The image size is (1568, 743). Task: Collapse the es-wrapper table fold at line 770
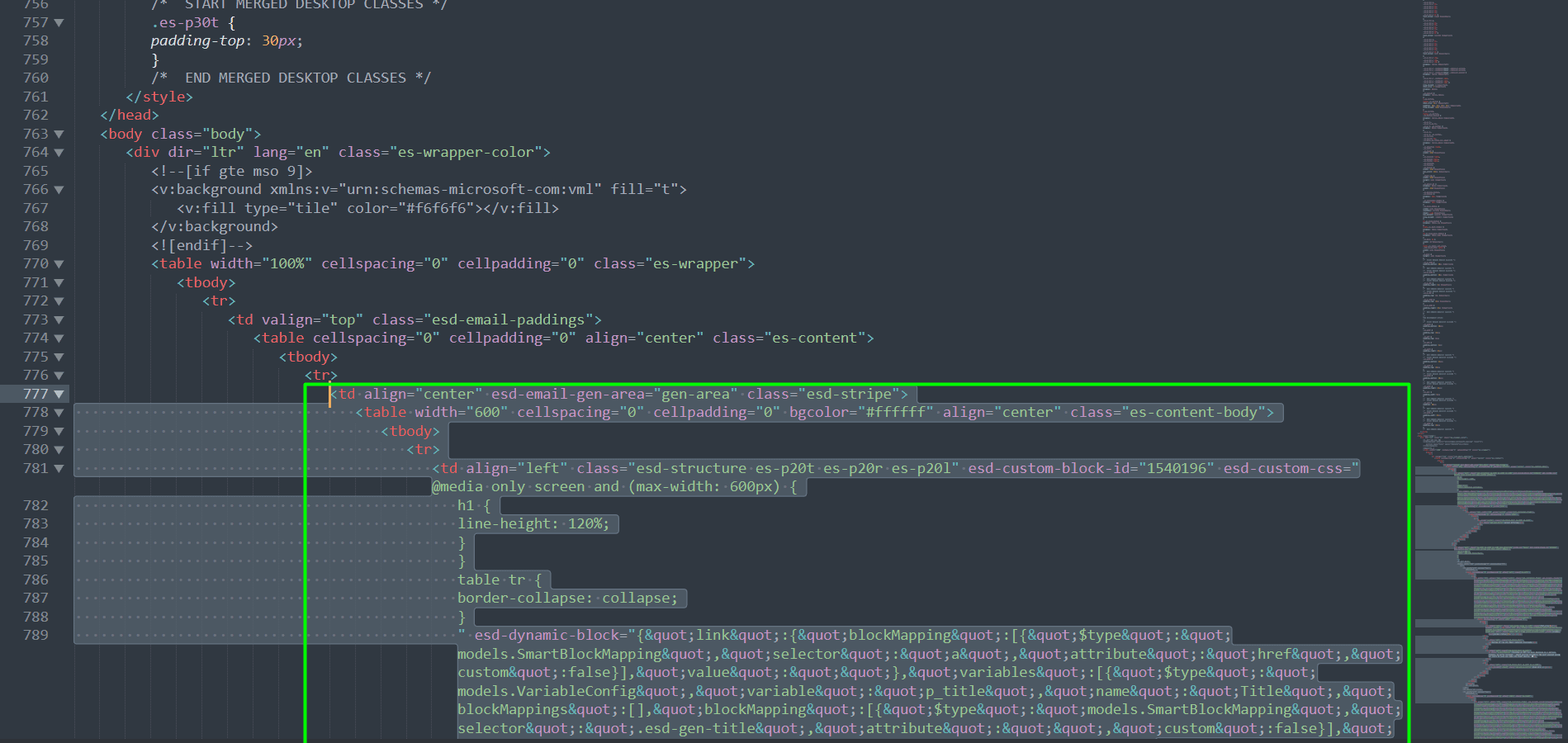(x=57, y=263)
